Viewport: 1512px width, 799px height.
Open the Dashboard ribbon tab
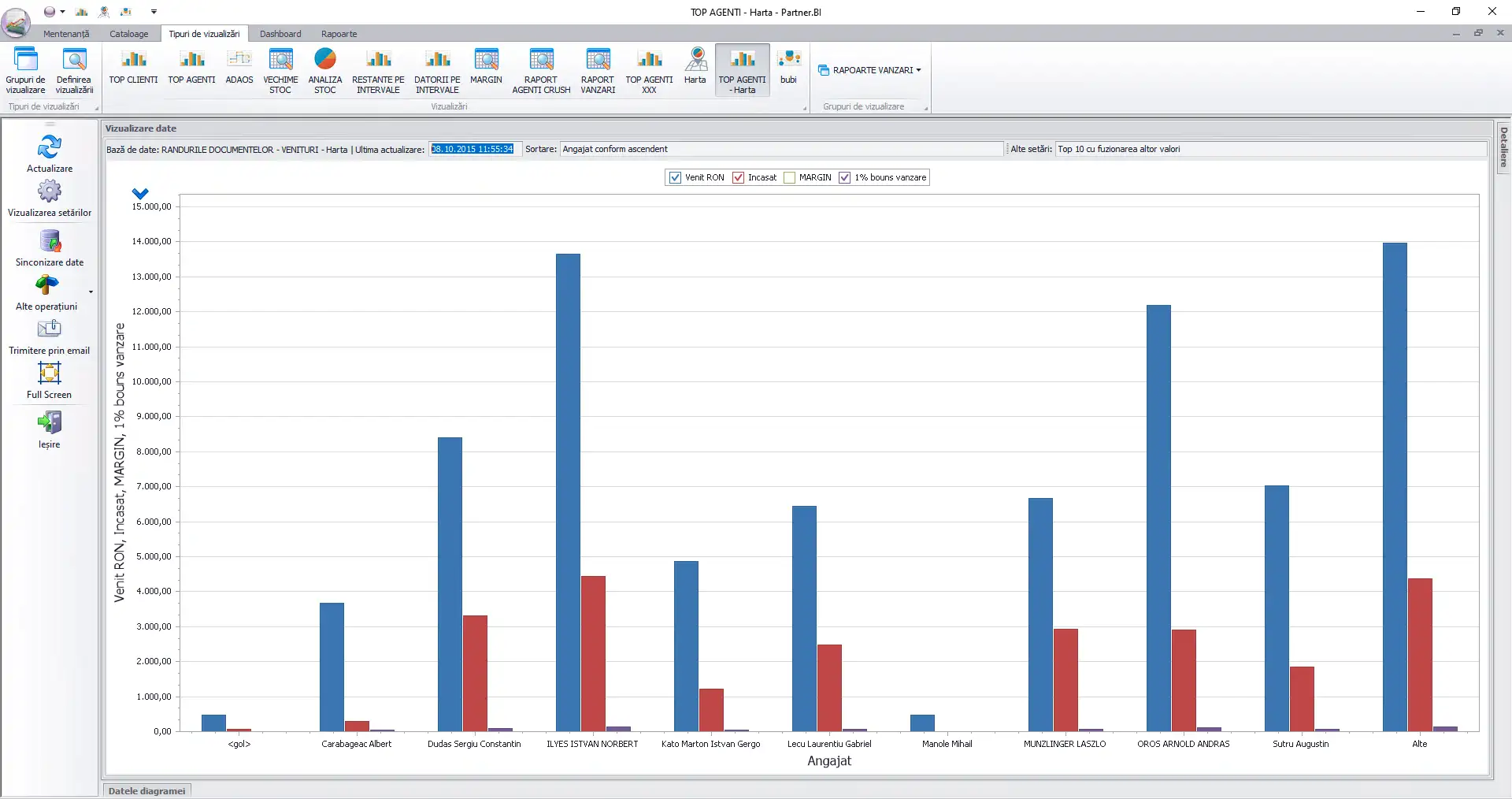(280, 34)
